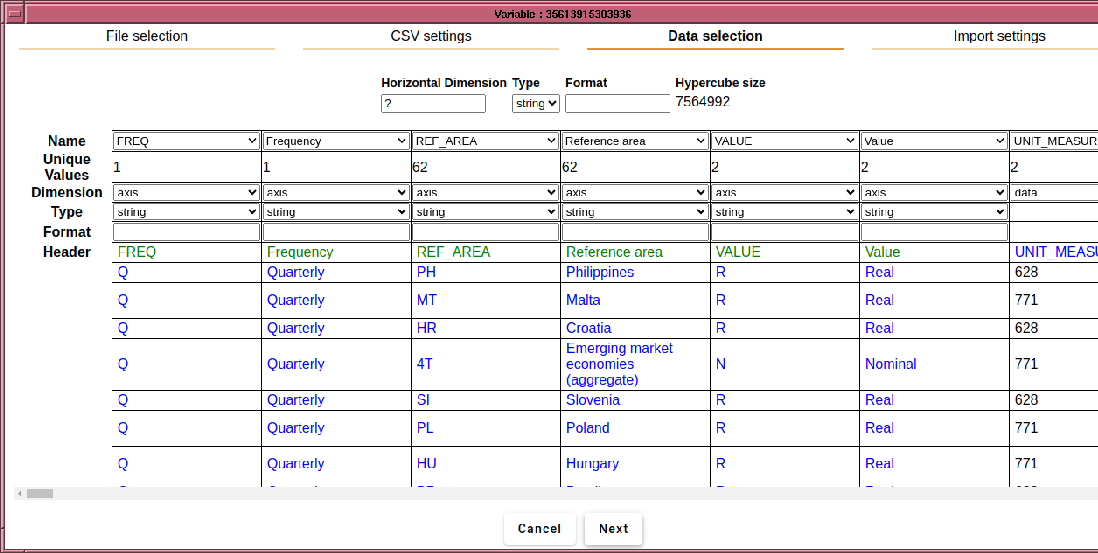The width and height of the screenshot is (1098, 553).
Task: Click the Cancel button
Action: (x=539, y=528)
